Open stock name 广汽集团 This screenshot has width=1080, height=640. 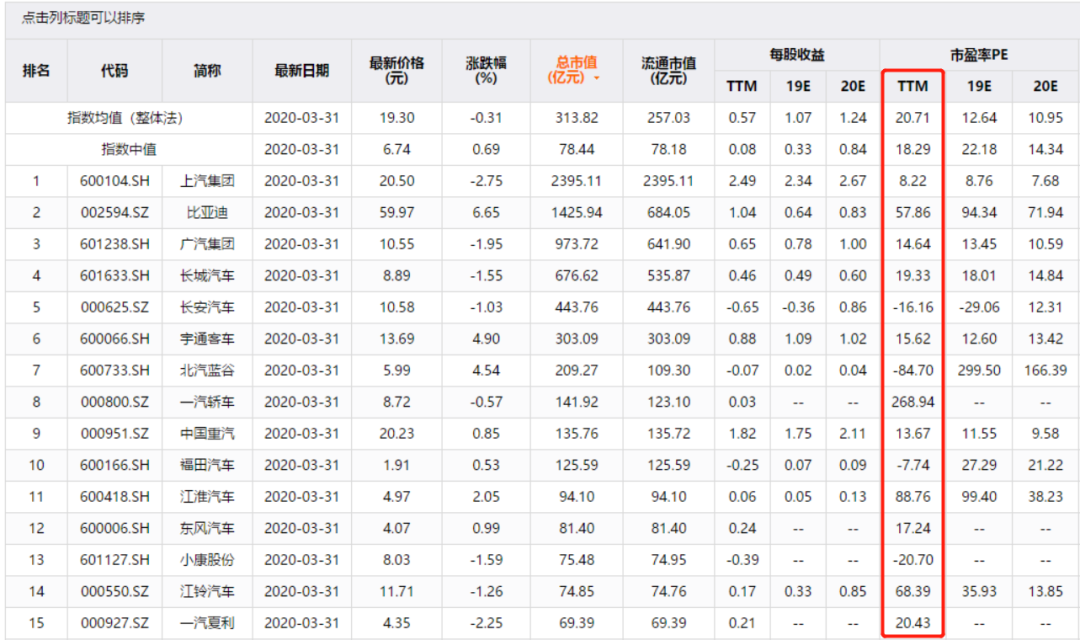tap(207, 245)
